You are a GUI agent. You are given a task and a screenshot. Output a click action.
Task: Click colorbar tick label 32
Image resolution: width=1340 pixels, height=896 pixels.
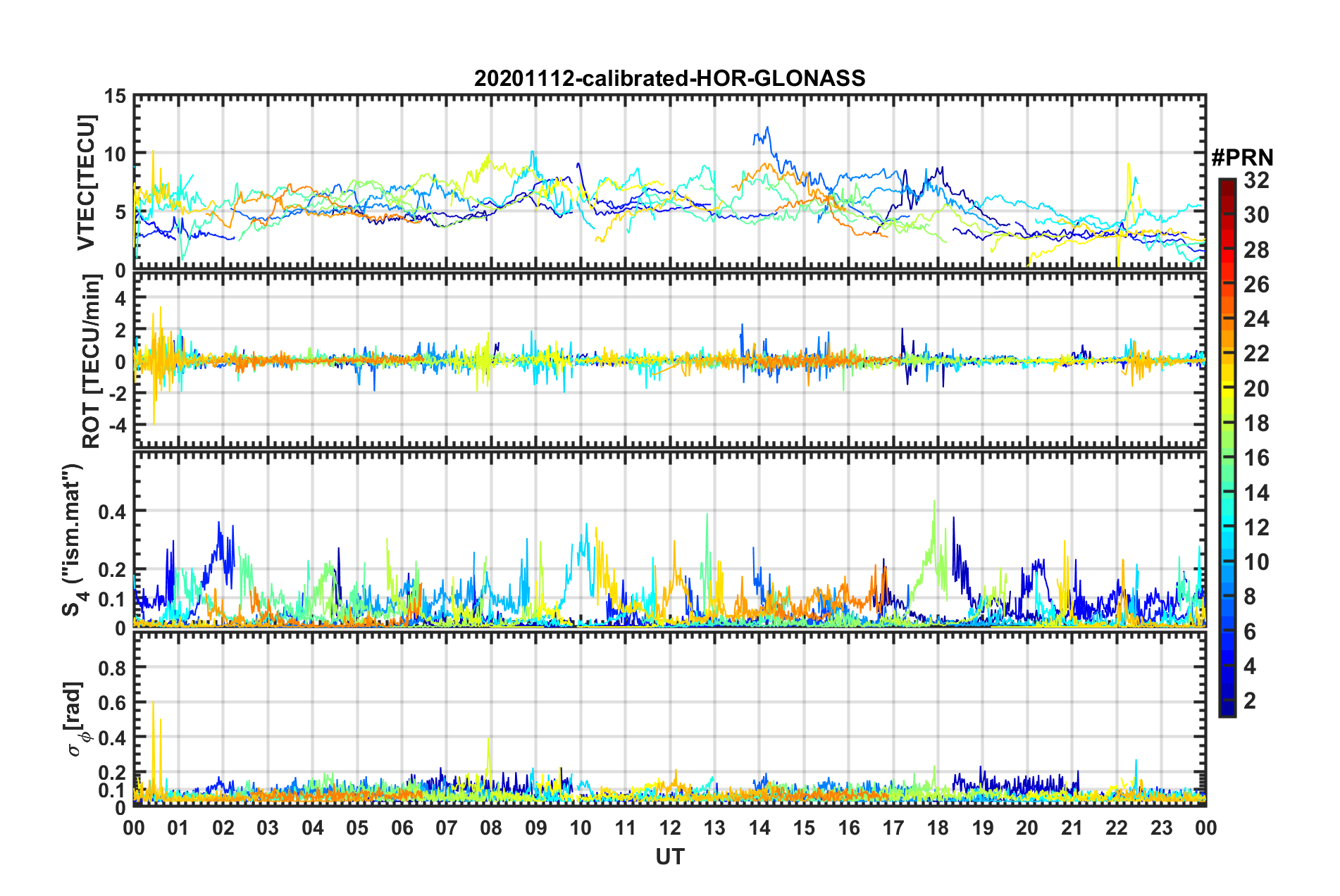[x=1256, y=180]
